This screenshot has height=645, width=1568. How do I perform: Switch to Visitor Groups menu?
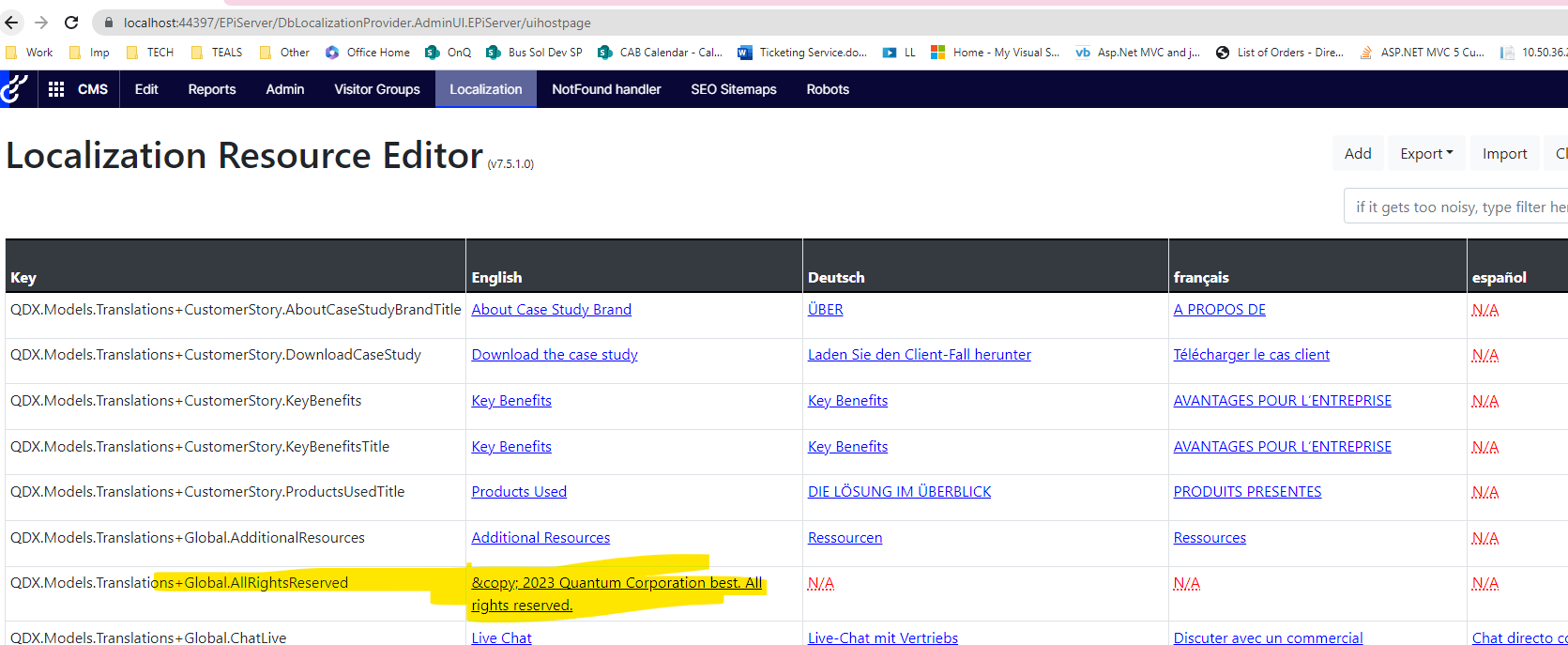point(377,89)
